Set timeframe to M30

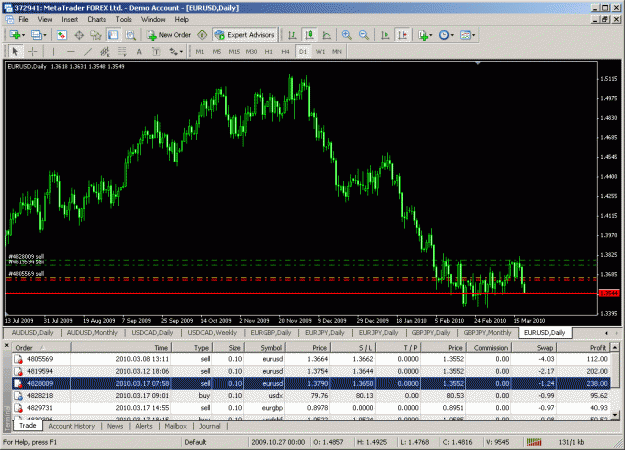pos(251,51)
